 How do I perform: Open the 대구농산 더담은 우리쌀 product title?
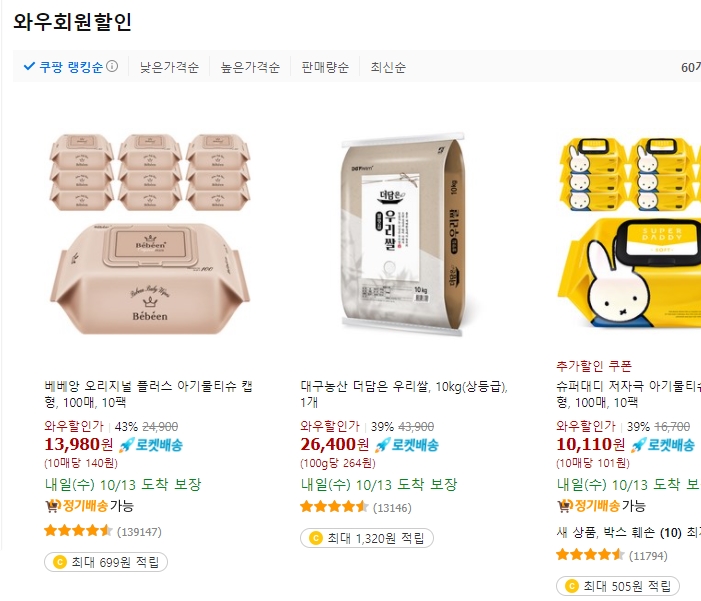(404, 394)
